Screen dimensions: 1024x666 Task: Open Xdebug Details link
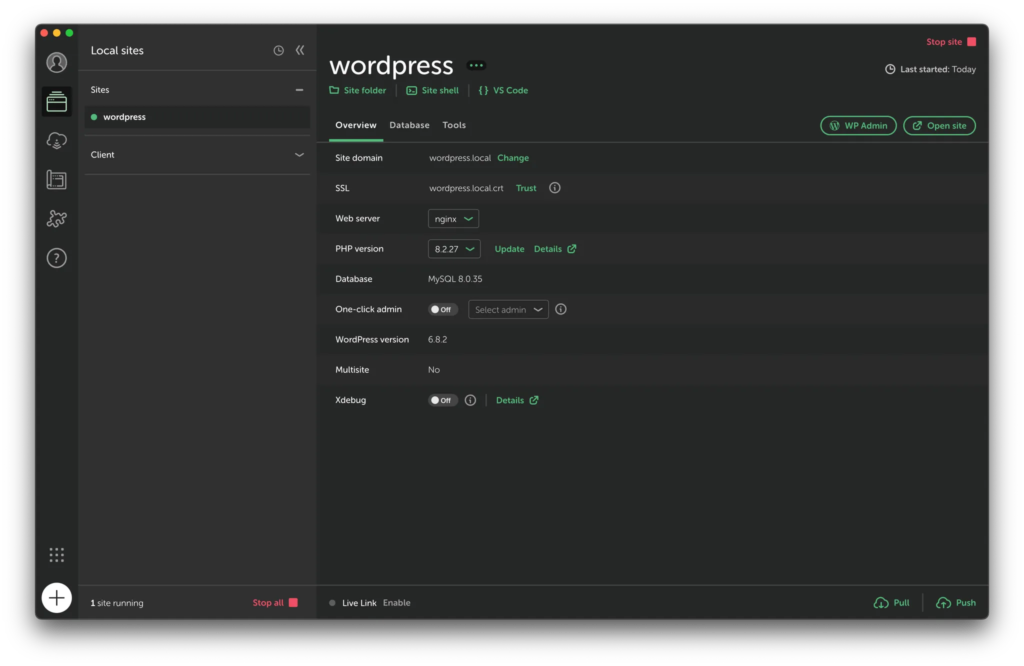pyautogui.click(x=517, y=400)
